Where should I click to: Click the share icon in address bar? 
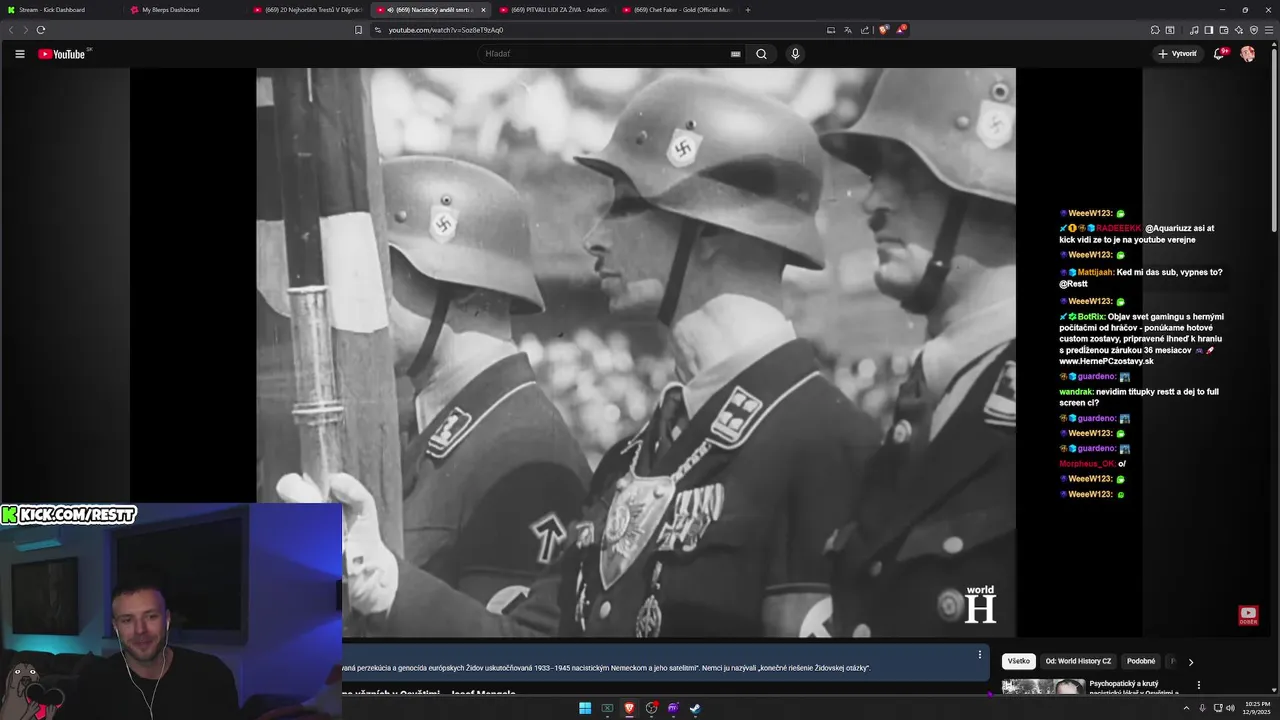point(864,30)
